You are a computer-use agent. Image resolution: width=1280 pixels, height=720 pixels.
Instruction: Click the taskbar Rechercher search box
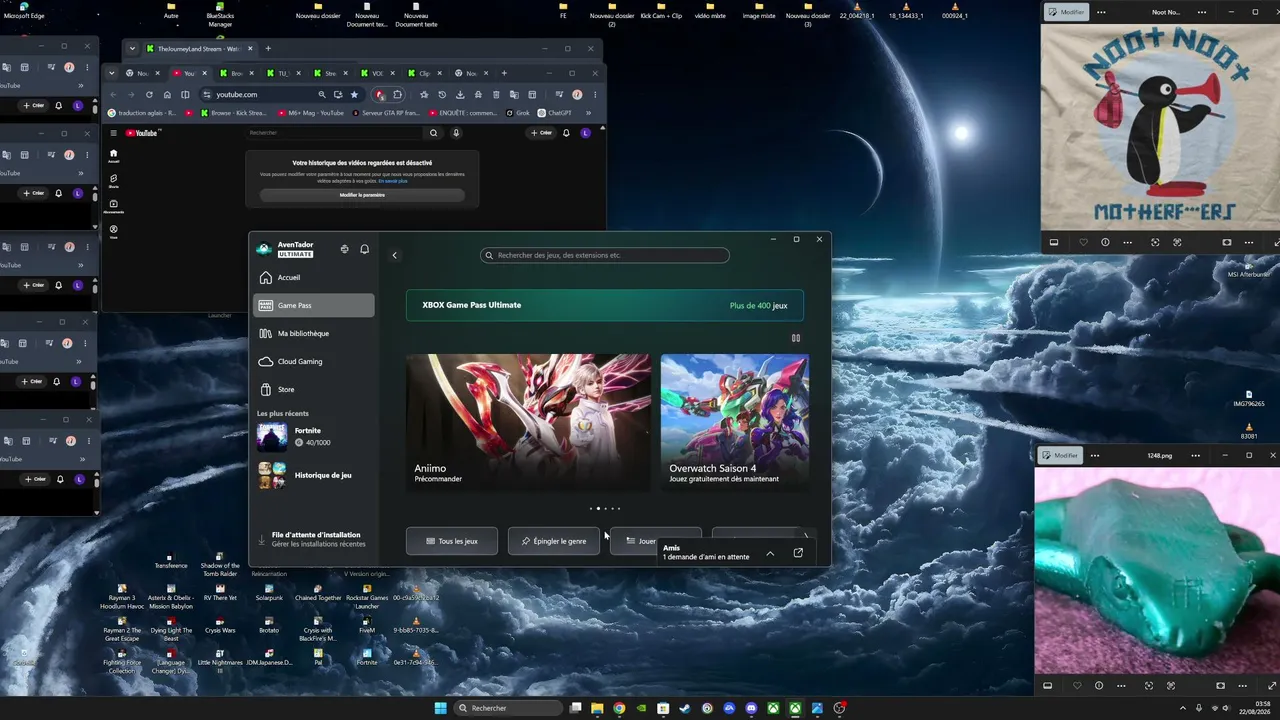[507, 708]
